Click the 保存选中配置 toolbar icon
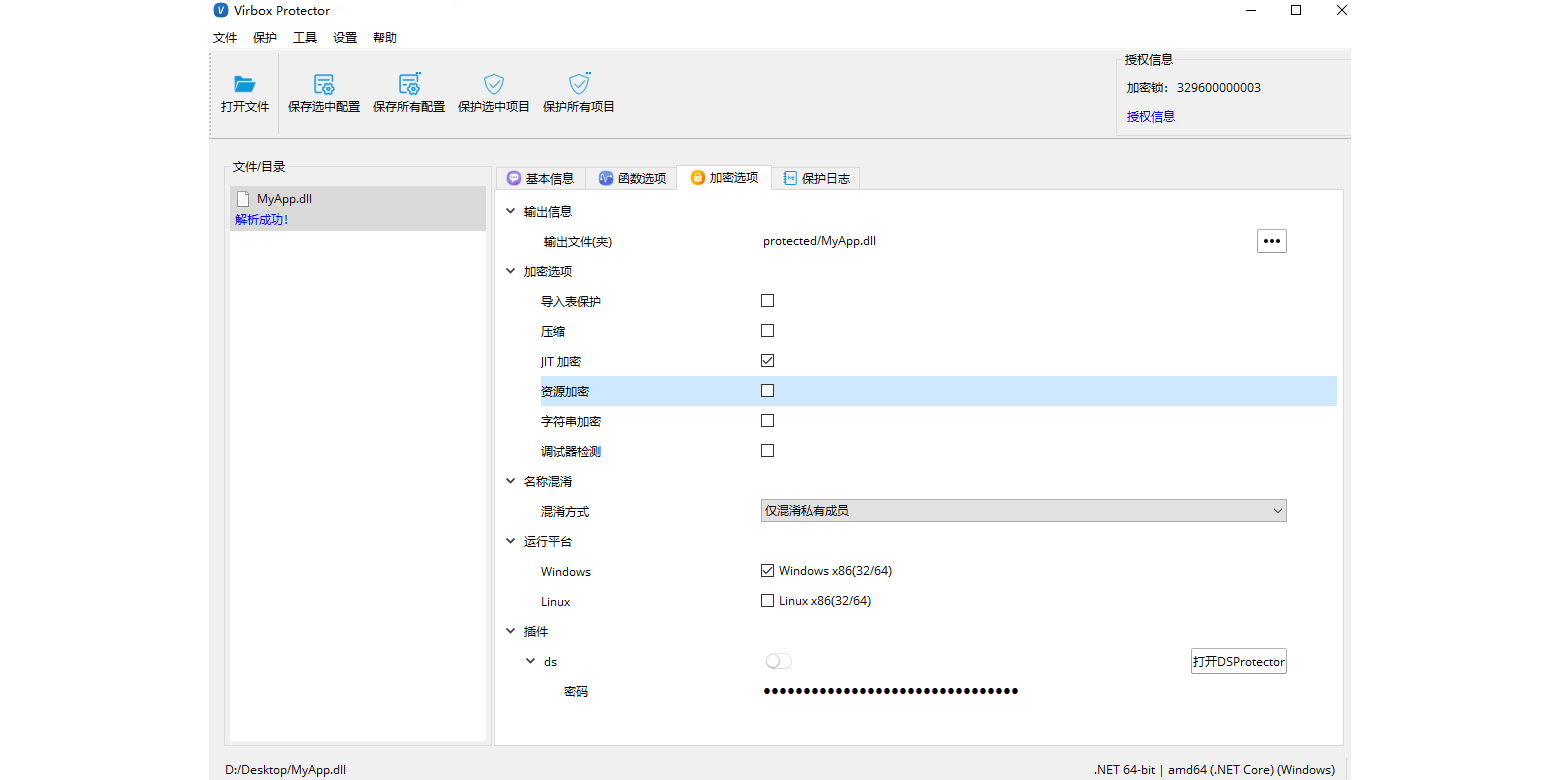This screenshot has height=780, width=1560. (x=323, y=85)
